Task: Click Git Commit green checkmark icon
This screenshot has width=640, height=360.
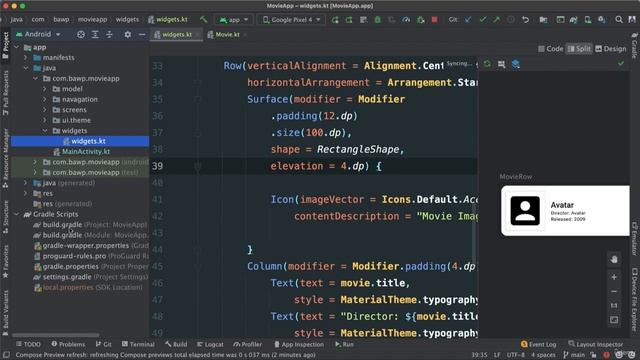Action: click(x=482, y=20)
